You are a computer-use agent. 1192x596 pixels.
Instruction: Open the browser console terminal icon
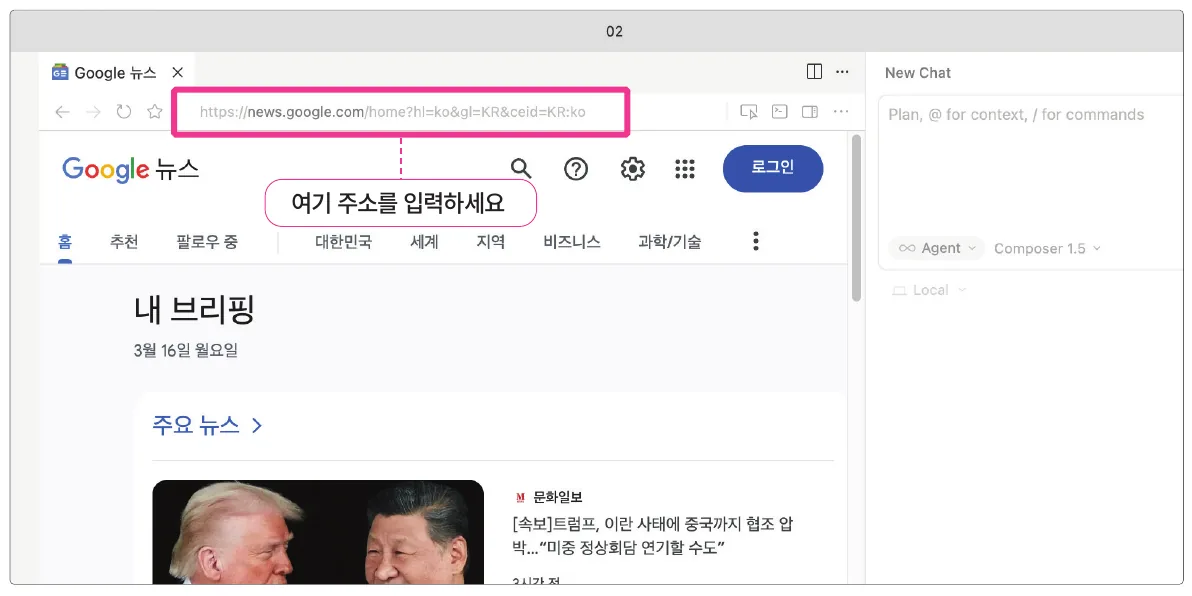pos(779,112)
